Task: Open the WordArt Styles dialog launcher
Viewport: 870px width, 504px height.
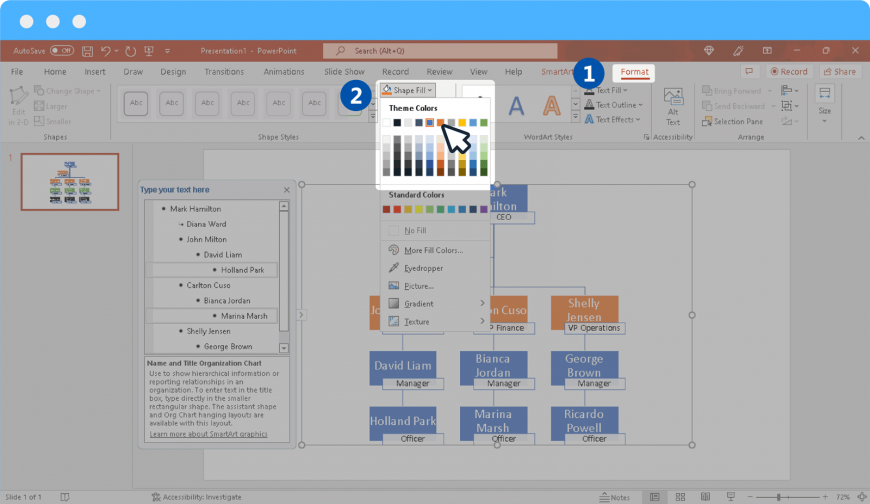Action: (646, 137)
